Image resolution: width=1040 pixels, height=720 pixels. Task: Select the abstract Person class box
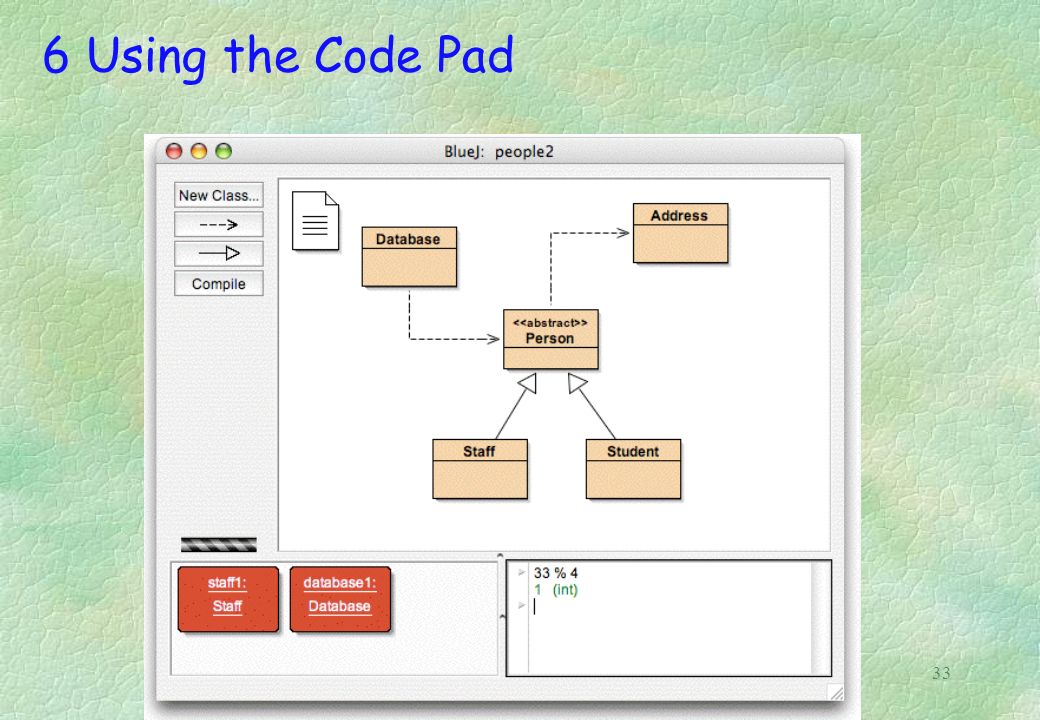coord(551,339)
